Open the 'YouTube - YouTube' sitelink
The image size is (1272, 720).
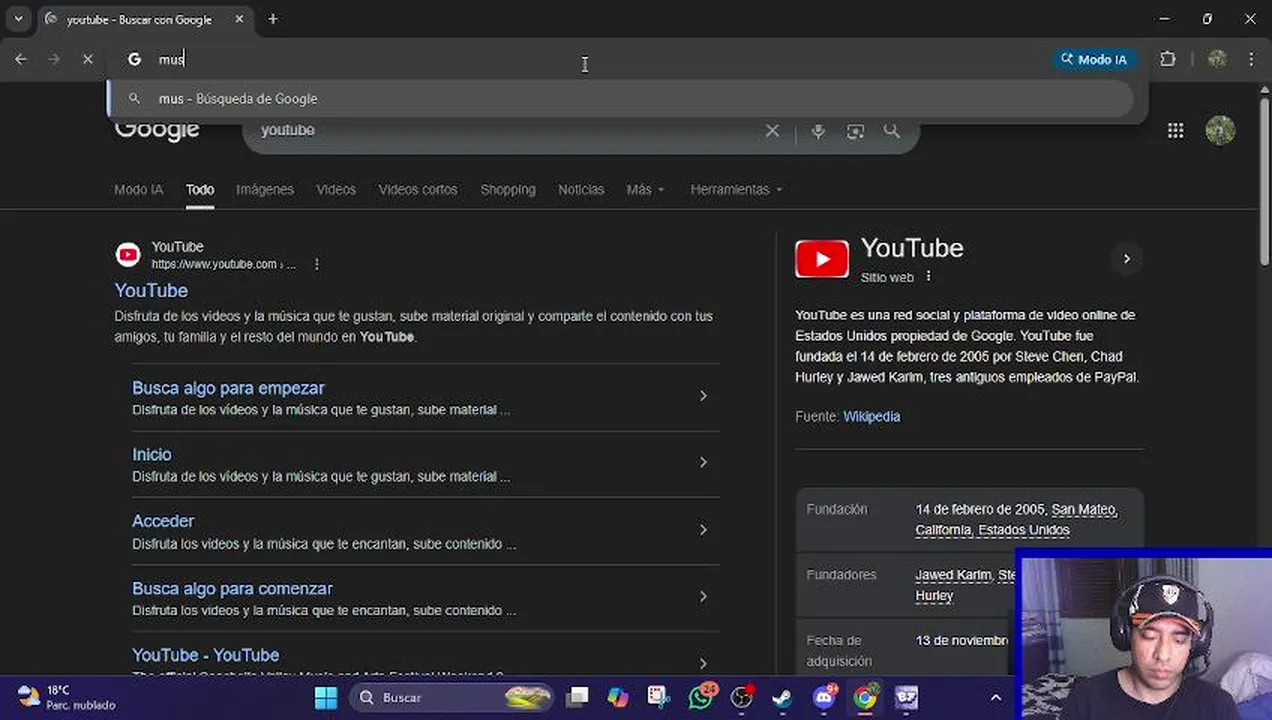[x=205, y=655]
